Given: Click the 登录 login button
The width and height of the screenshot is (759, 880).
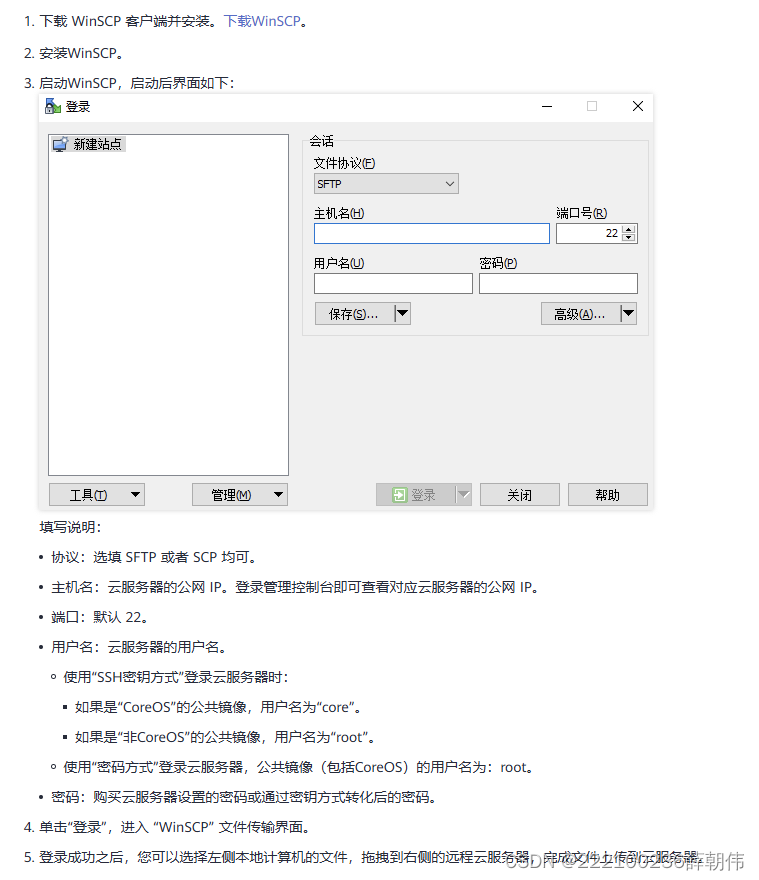Looking at the screenshot, I should tap(416, 494).
